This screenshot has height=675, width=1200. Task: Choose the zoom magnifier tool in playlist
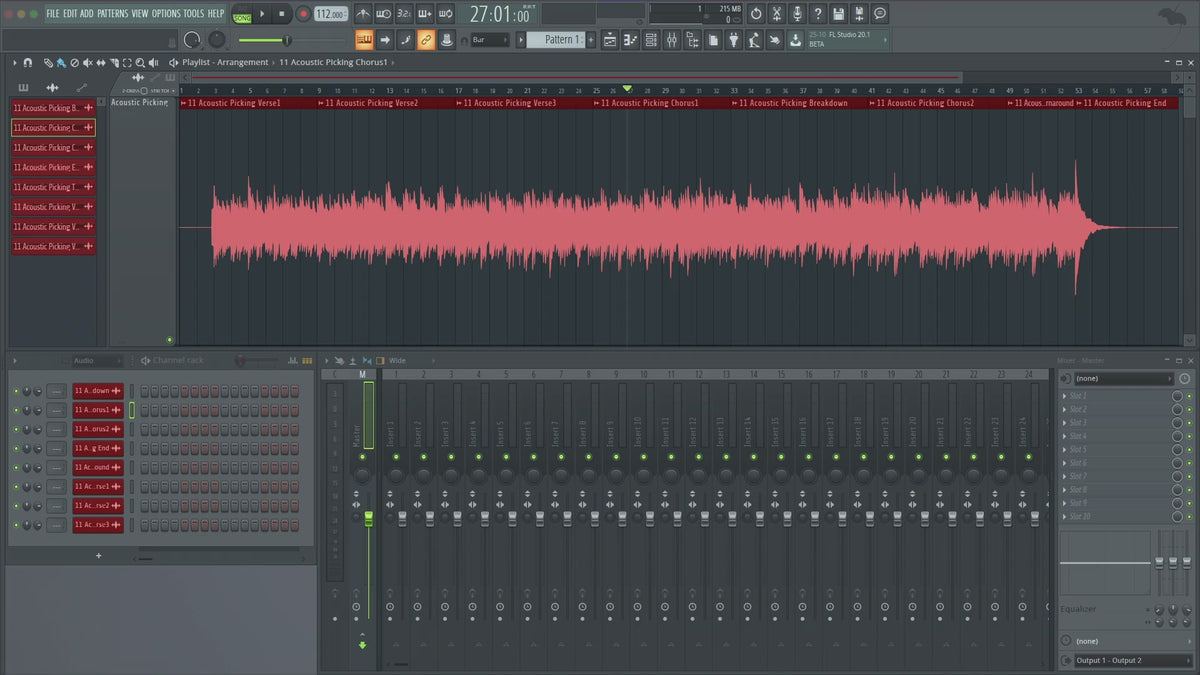pos(140,62)
